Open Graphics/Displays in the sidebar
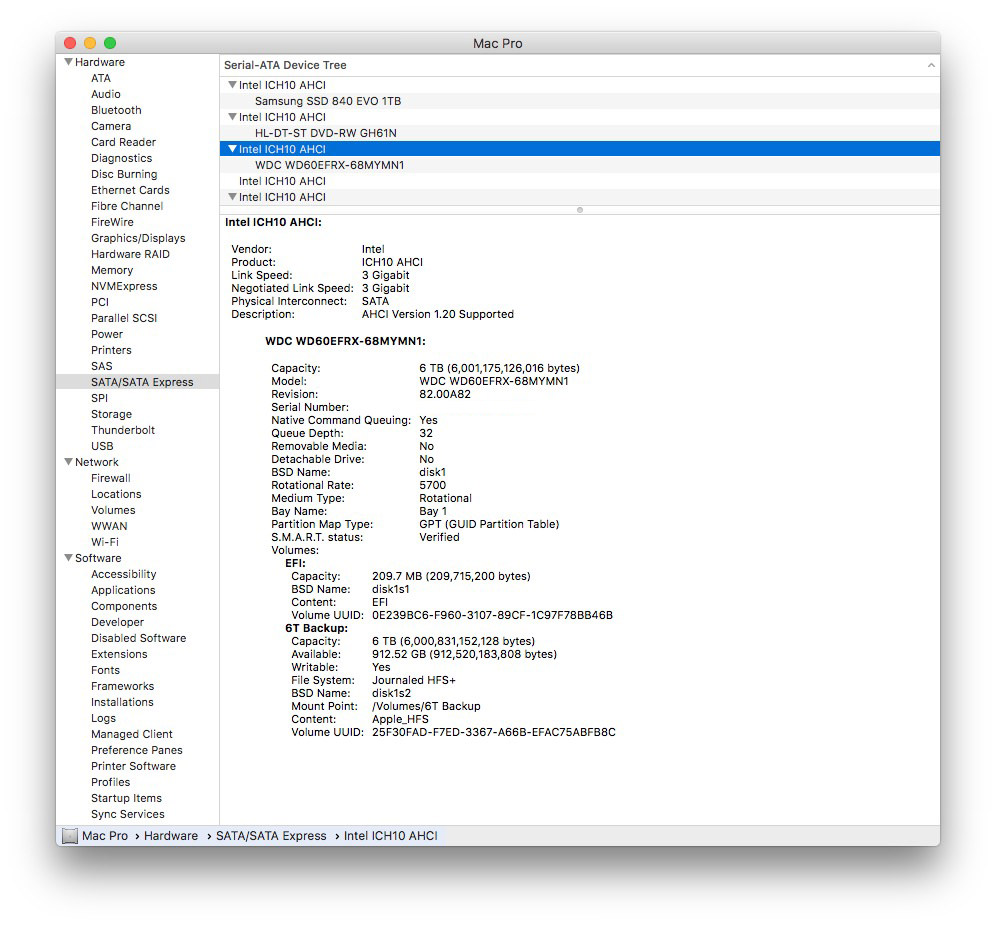The height and width of the screenshot is (926, 996). [138, 238]
